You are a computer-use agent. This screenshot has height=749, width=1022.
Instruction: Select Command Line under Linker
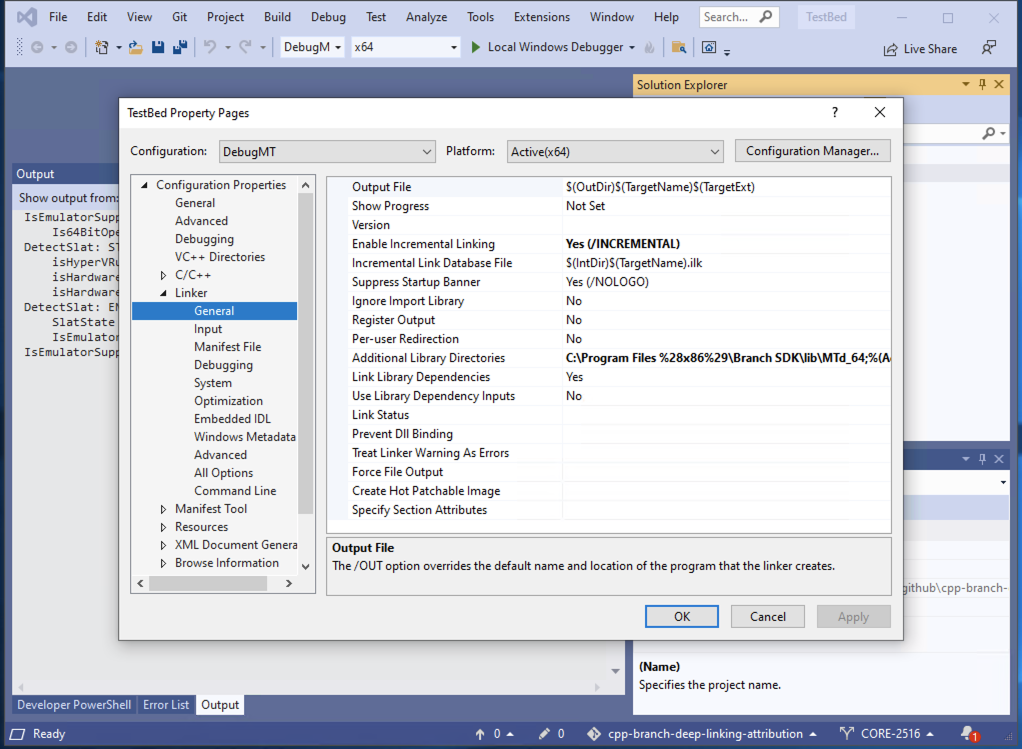pyautogui.click(x=235, y=491)
